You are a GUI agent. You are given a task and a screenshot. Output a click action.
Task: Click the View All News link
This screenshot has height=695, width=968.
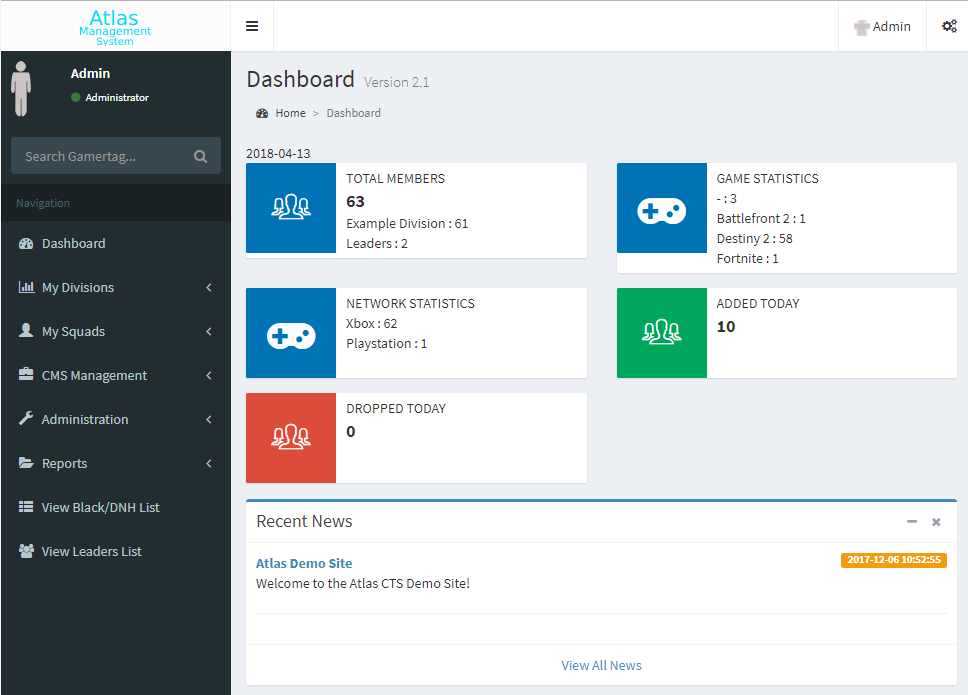pos(601,665)
